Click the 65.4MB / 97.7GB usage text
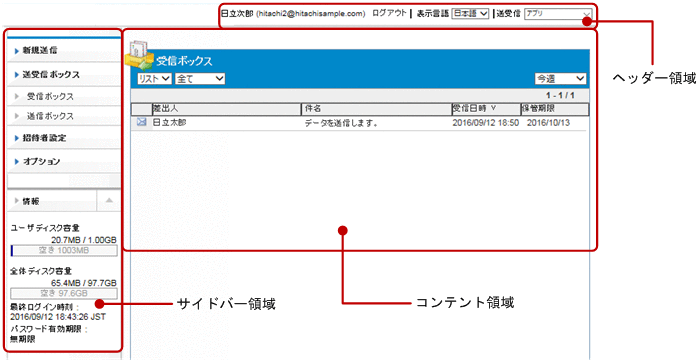Viewport: 700px width, 363px height. point(83,283)
